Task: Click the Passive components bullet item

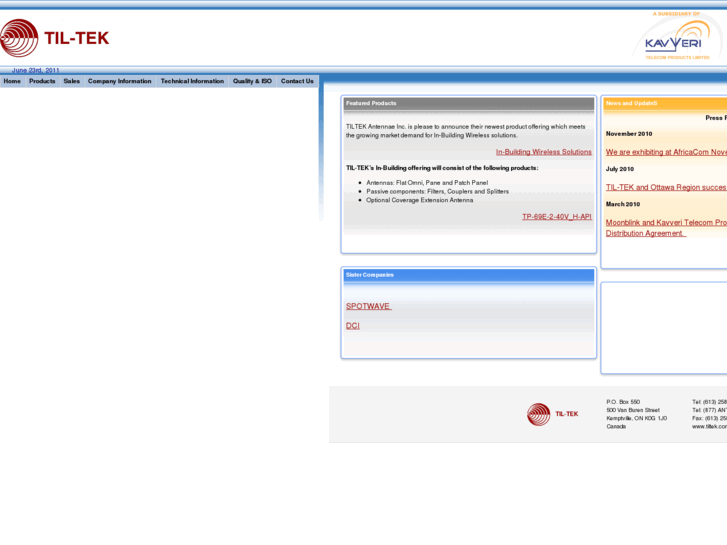Action: coord(437,192)
